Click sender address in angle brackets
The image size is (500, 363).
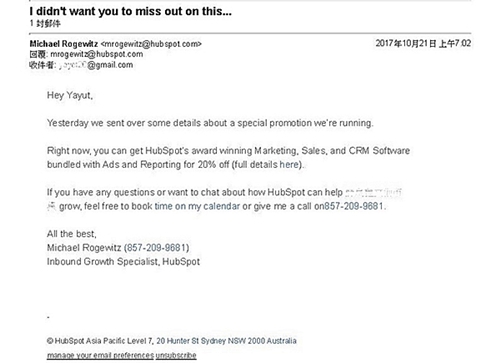[x=151, y=44]
